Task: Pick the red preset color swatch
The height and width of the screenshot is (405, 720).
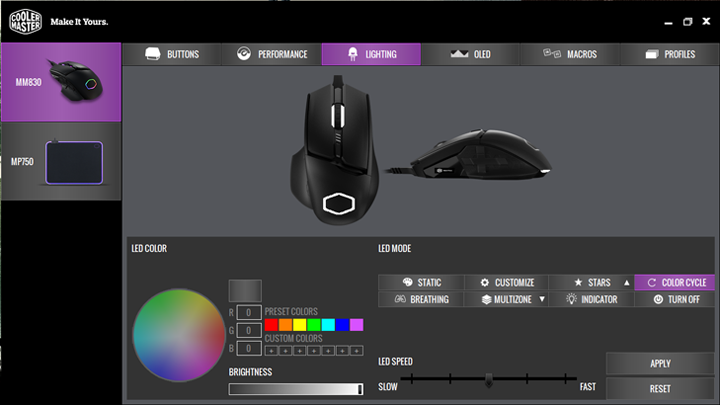Action: (x=271, y=325)
